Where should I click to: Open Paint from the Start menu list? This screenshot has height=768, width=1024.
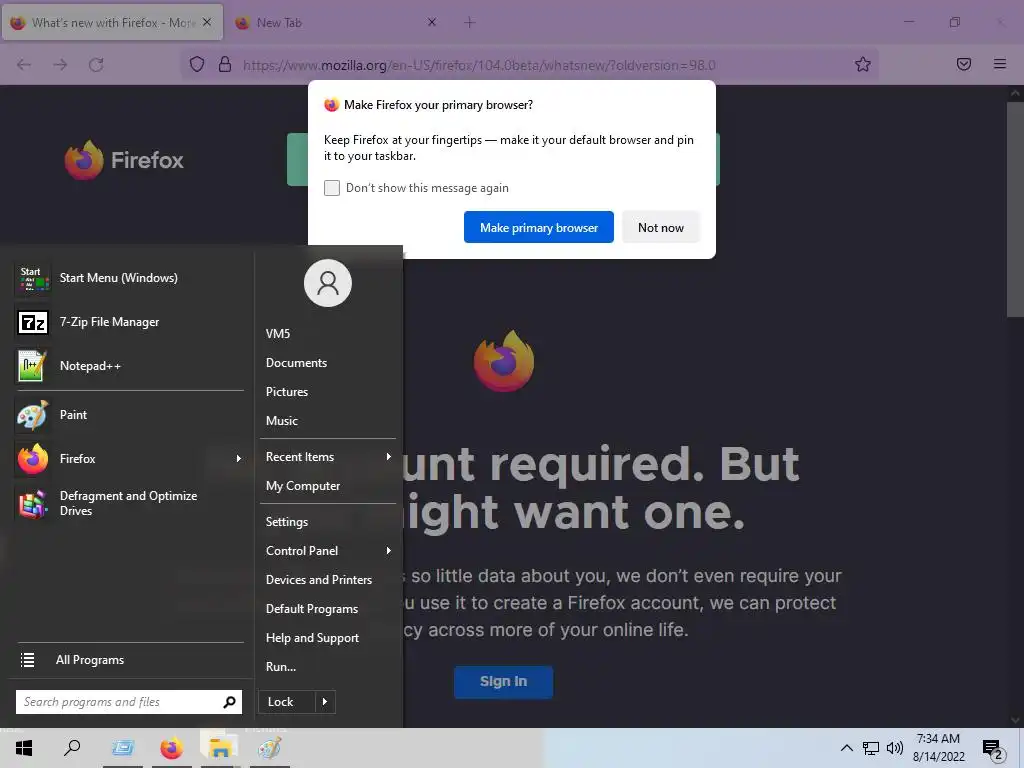click(129, 415)
